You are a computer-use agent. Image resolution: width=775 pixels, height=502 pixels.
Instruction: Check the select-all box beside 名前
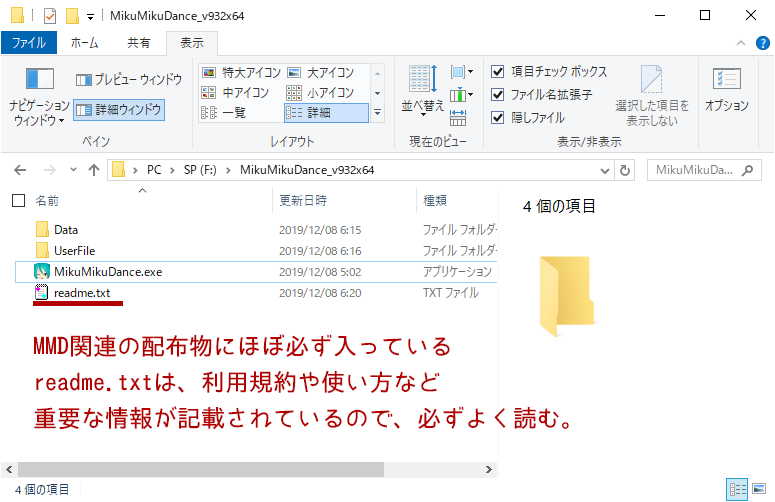(x=18, y=201)
